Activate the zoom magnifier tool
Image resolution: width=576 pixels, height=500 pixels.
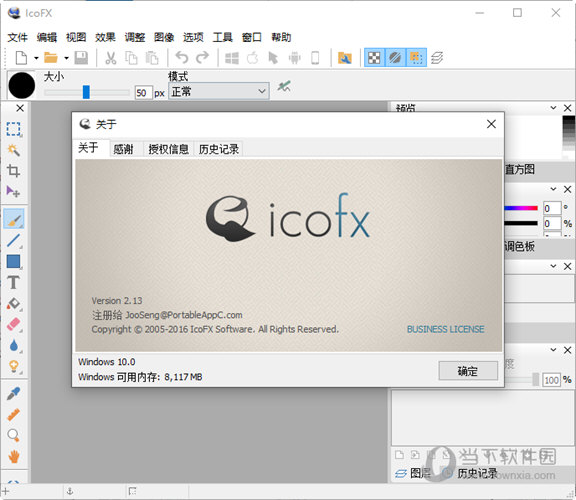(14, 435)
